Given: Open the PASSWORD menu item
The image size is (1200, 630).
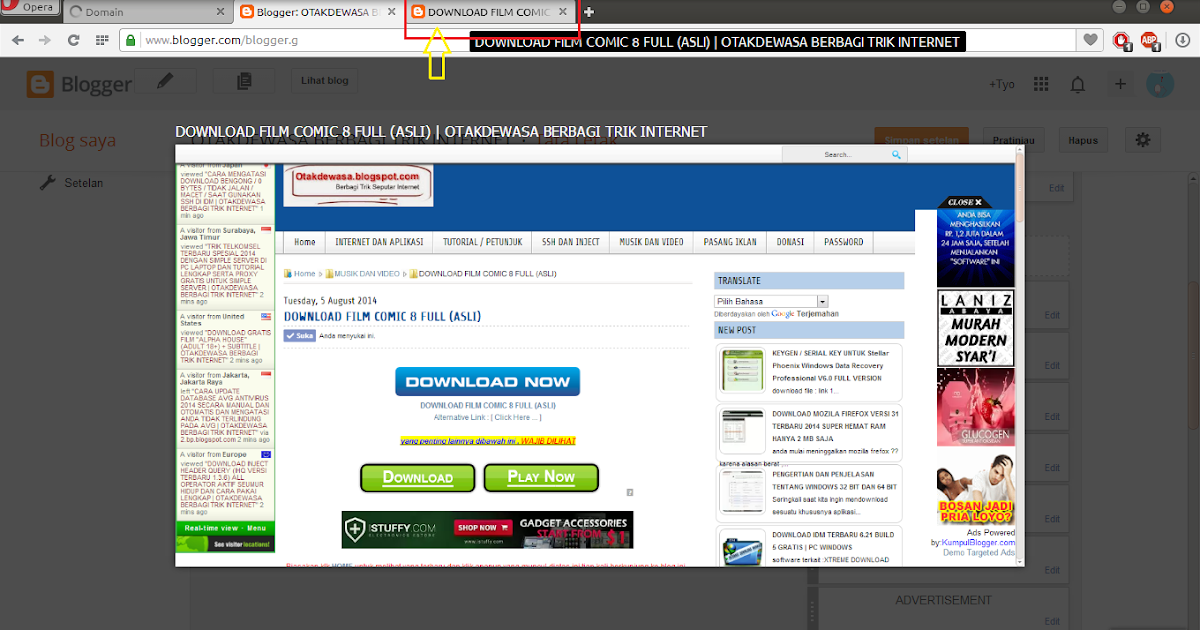Looking at the screenshot, I should point(843,242).
